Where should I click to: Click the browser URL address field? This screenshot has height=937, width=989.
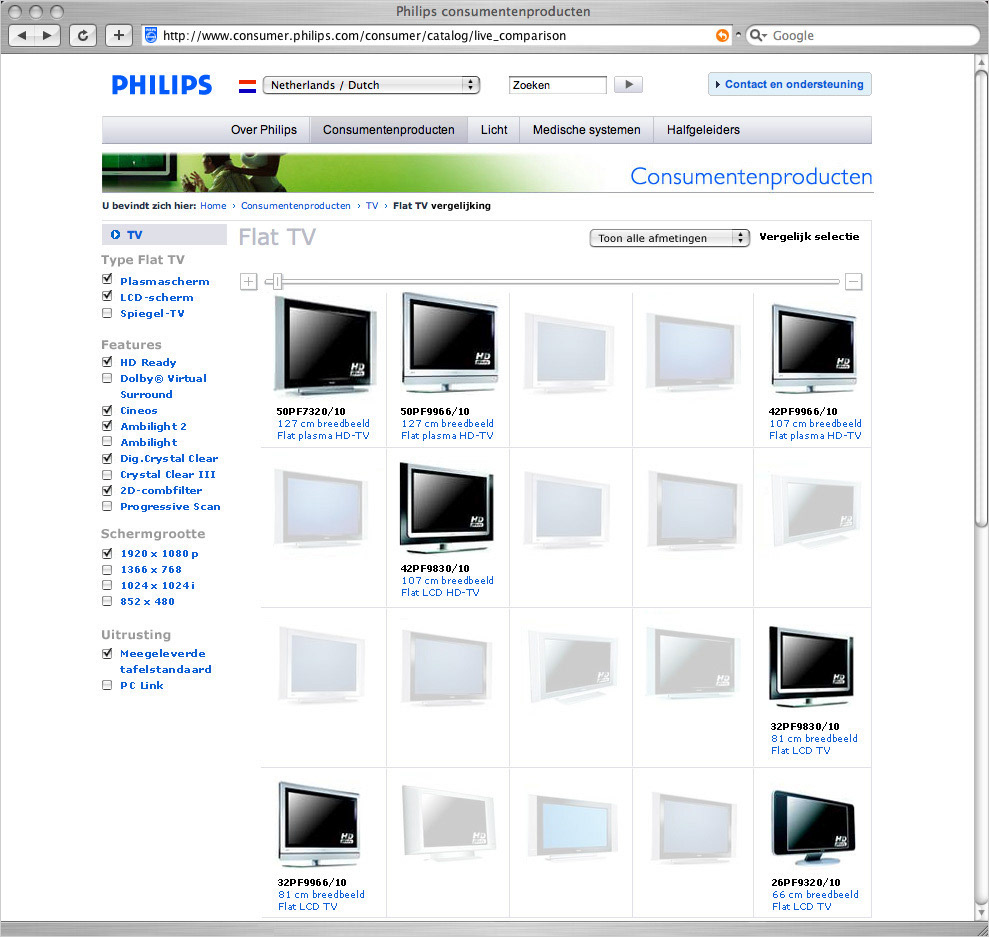click(435, 35)
